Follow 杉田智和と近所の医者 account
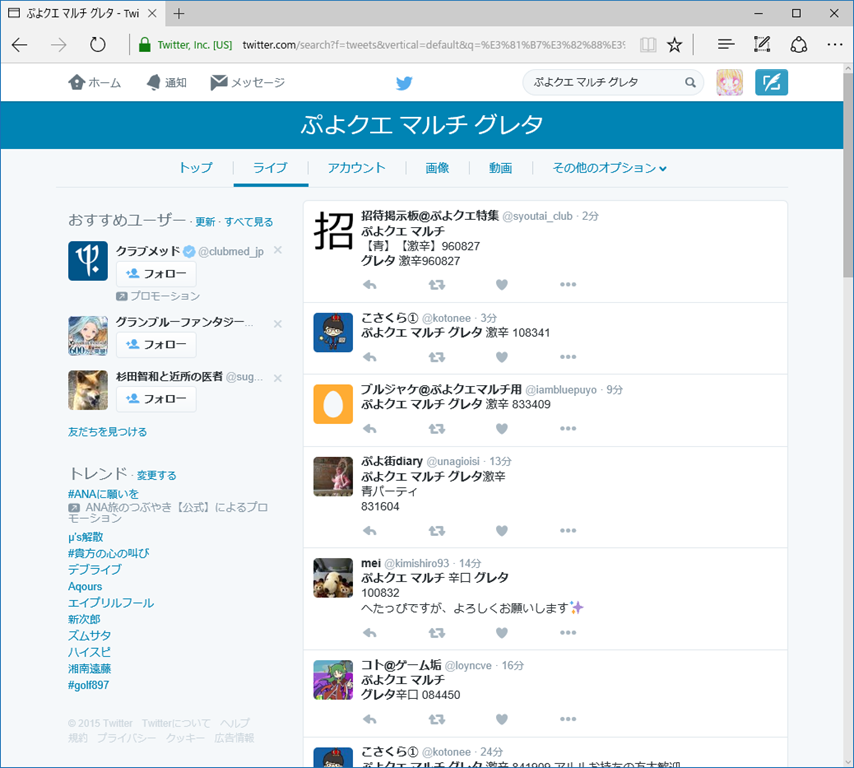This screenshot has width=854, height=768. point(156,399)
